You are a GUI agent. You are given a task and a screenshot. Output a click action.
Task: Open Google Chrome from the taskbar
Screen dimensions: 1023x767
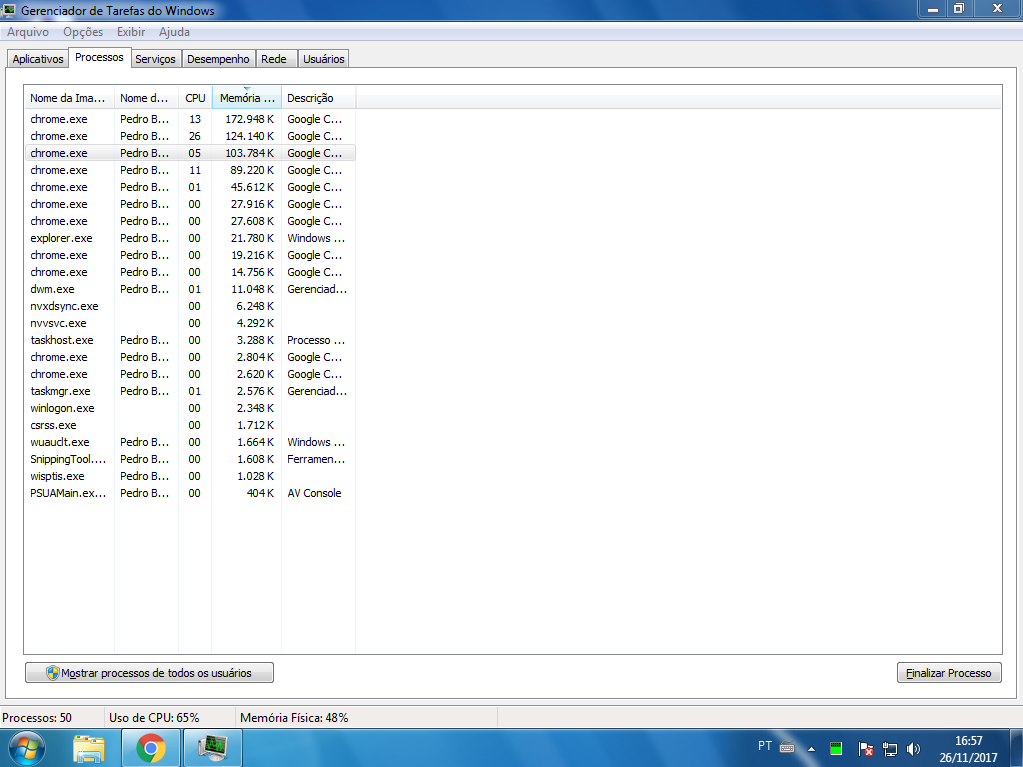[x=151, y=748]
